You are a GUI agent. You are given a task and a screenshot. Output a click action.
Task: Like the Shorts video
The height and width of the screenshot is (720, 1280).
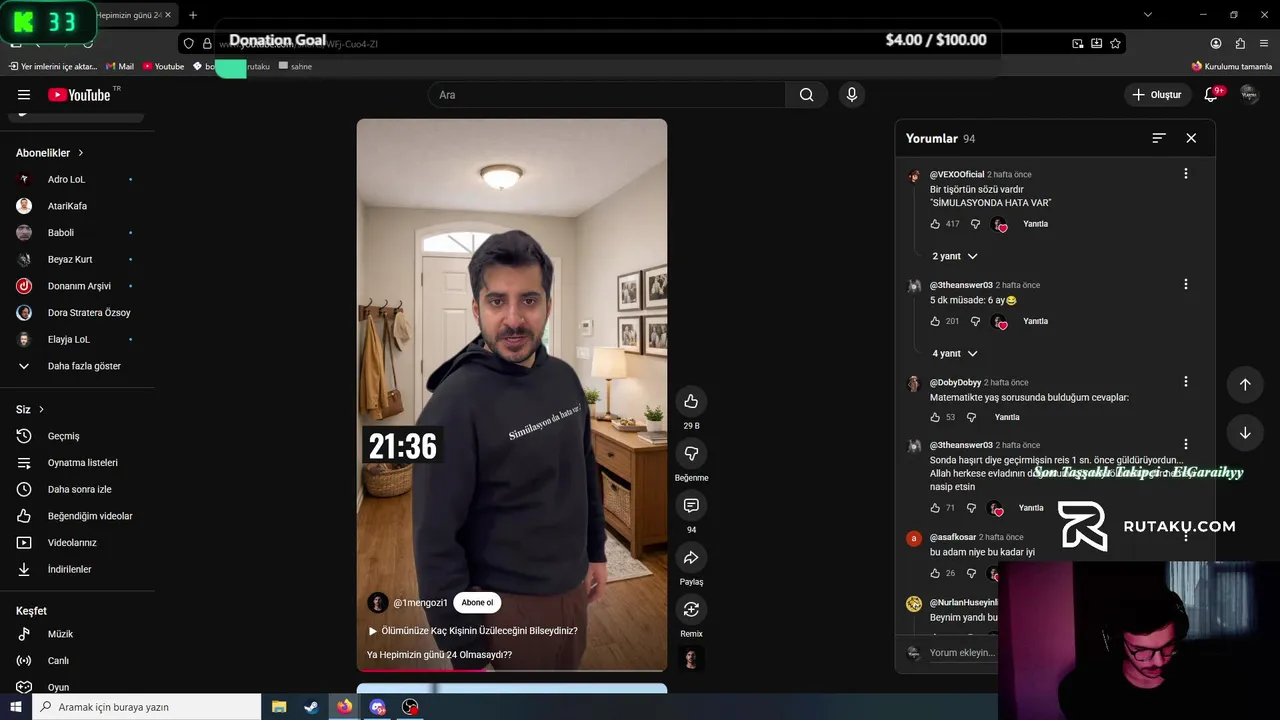coord(691,401)
